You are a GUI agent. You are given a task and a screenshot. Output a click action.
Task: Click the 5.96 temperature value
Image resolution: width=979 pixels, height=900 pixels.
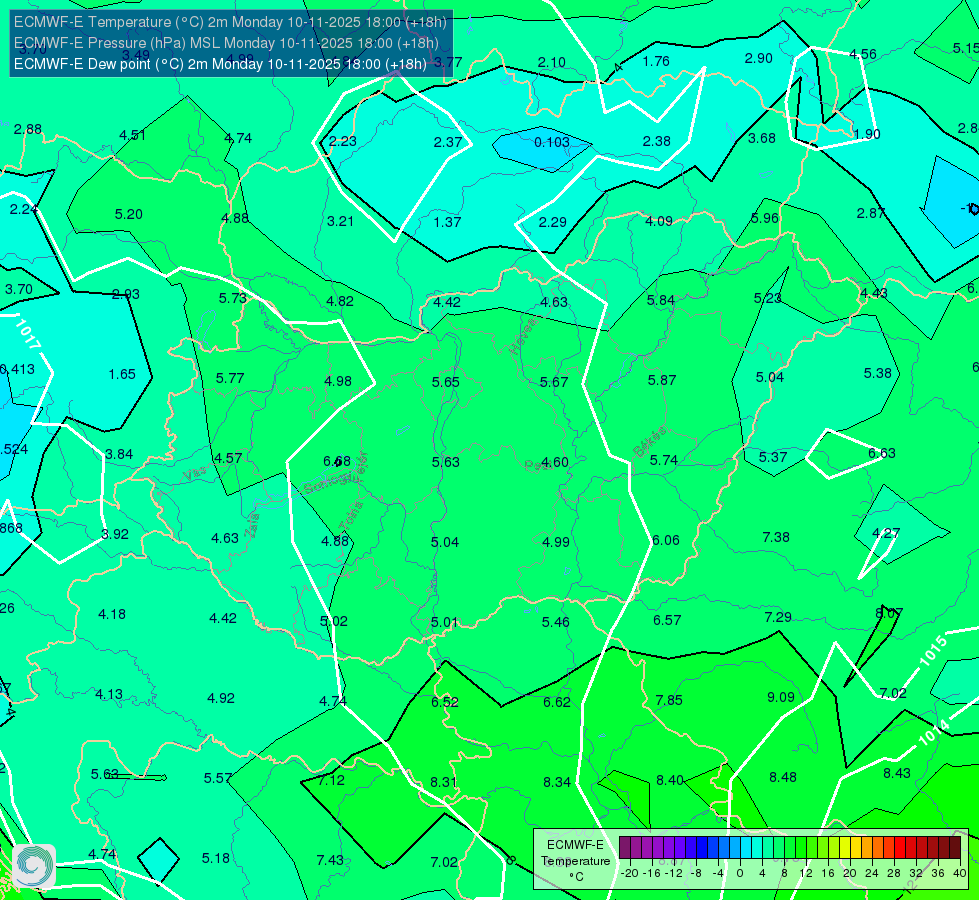[x=765, y=218]
